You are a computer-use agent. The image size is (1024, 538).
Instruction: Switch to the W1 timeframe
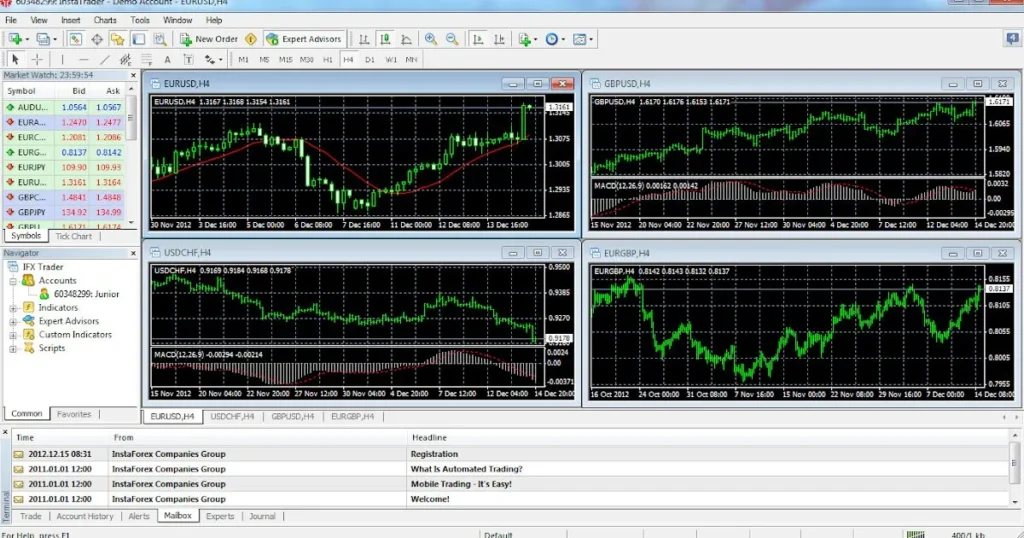tap(391, 59)
